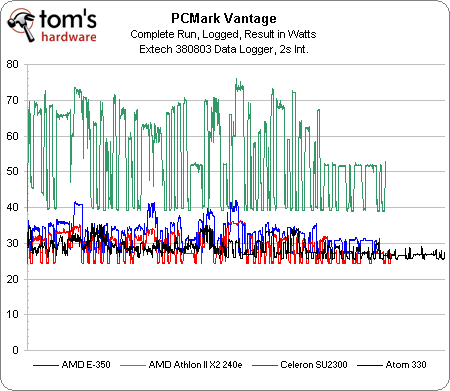This screenshot has height=391, width=450.
Task: Click the blue AMD E-350 legend line
Action: click(46, 365)
